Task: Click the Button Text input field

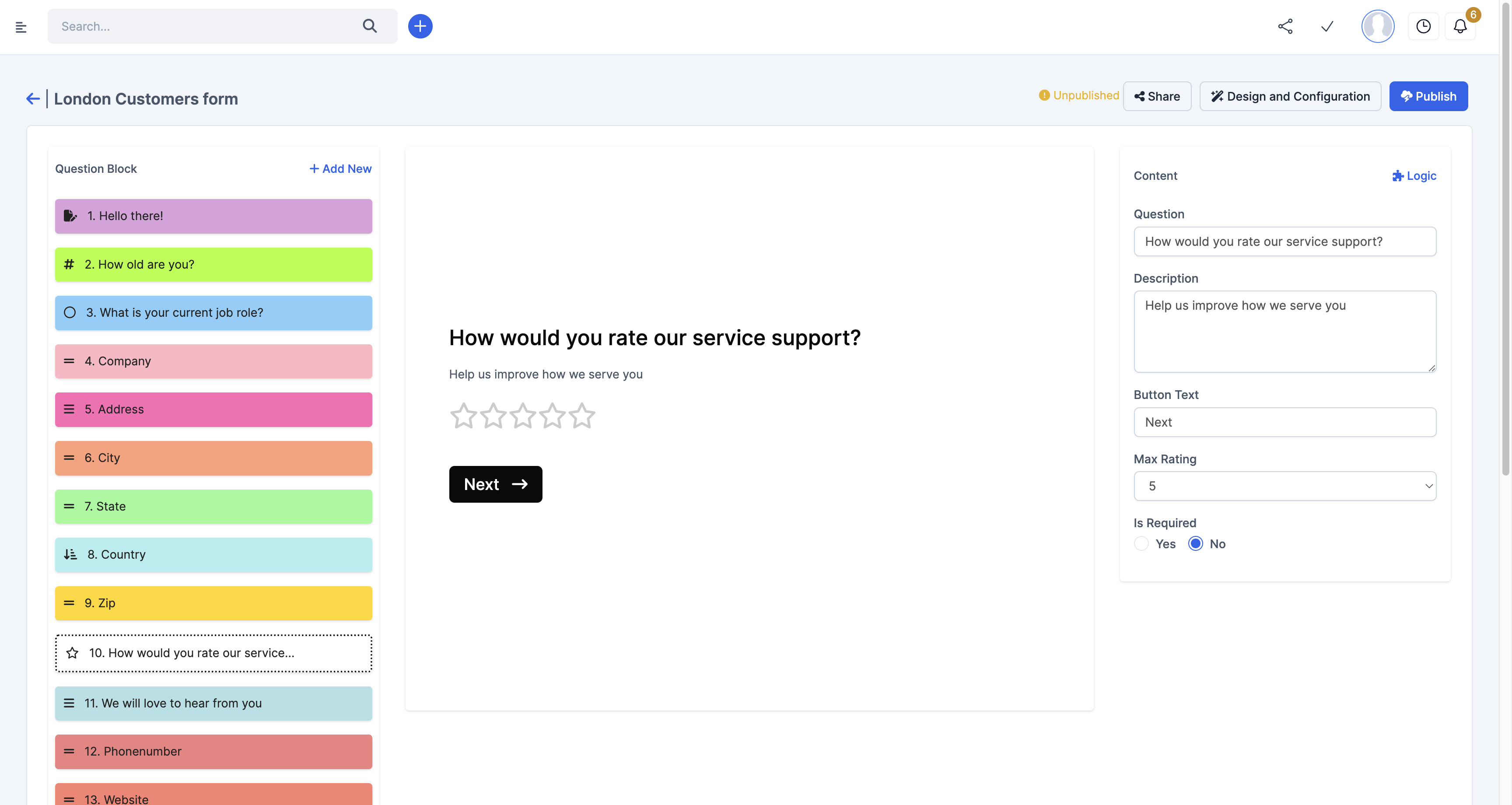Action: (1284, 422)
